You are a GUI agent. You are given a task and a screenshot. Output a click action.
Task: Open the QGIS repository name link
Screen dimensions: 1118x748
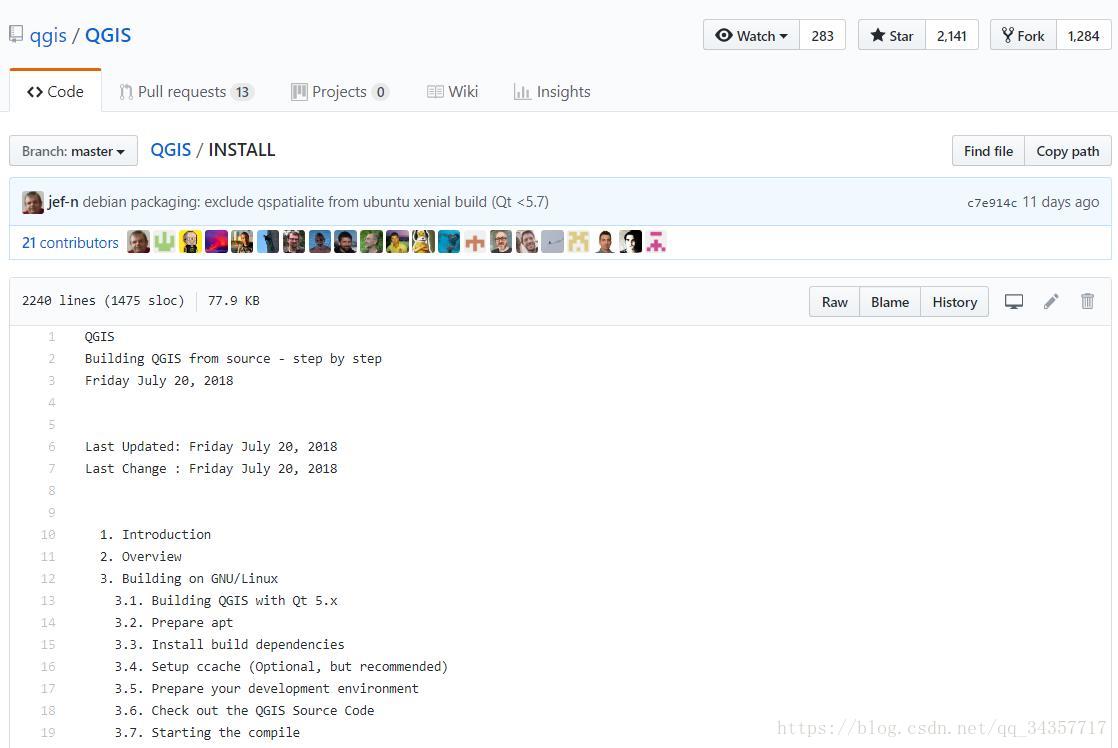point(108,35)
